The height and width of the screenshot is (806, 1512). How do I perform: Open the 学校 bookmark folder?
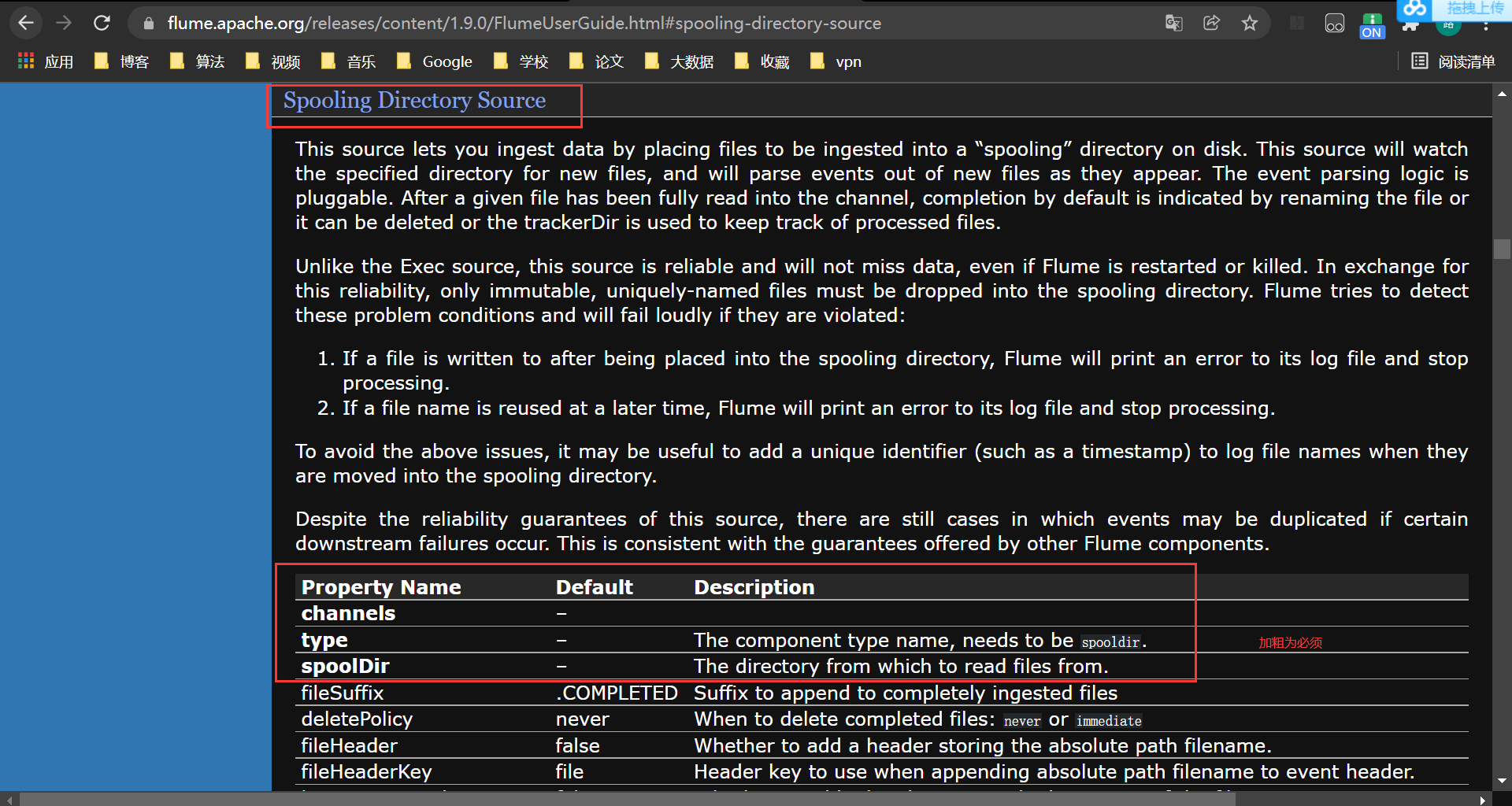coord(521,61)
